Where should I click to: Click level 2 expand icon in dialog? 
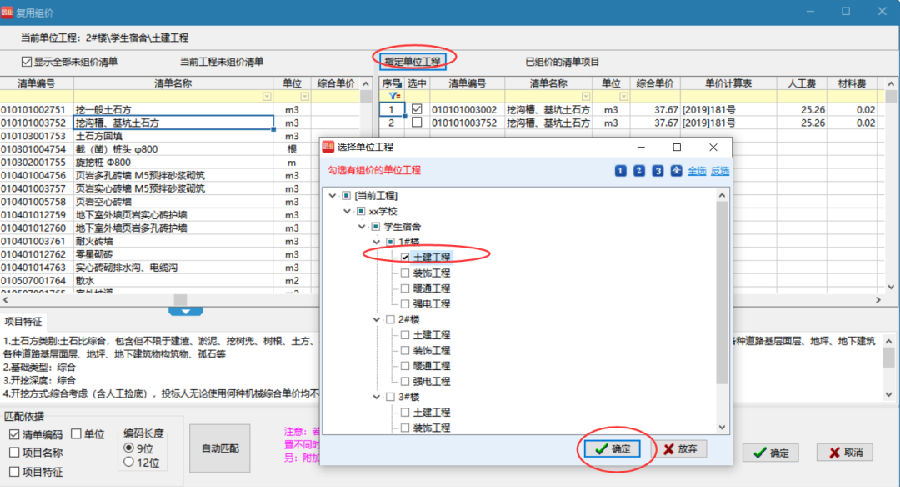coord(639,170)
